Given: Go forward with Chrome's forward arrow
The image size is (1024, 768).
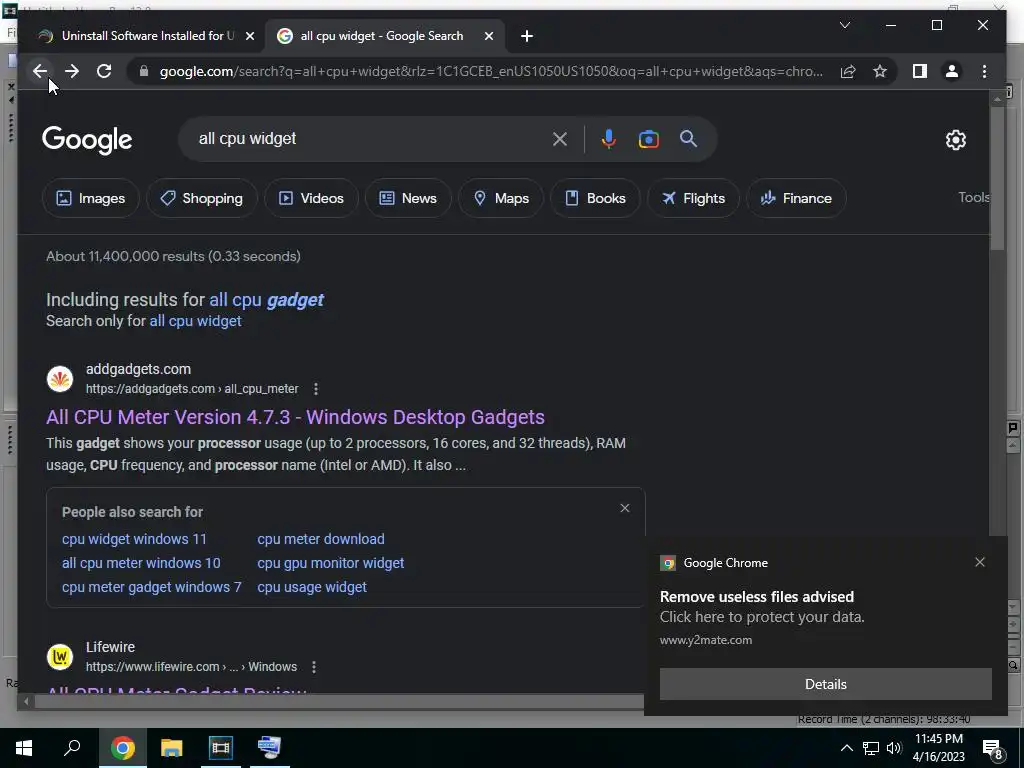Looking at the screenshot, I should 72,71.
